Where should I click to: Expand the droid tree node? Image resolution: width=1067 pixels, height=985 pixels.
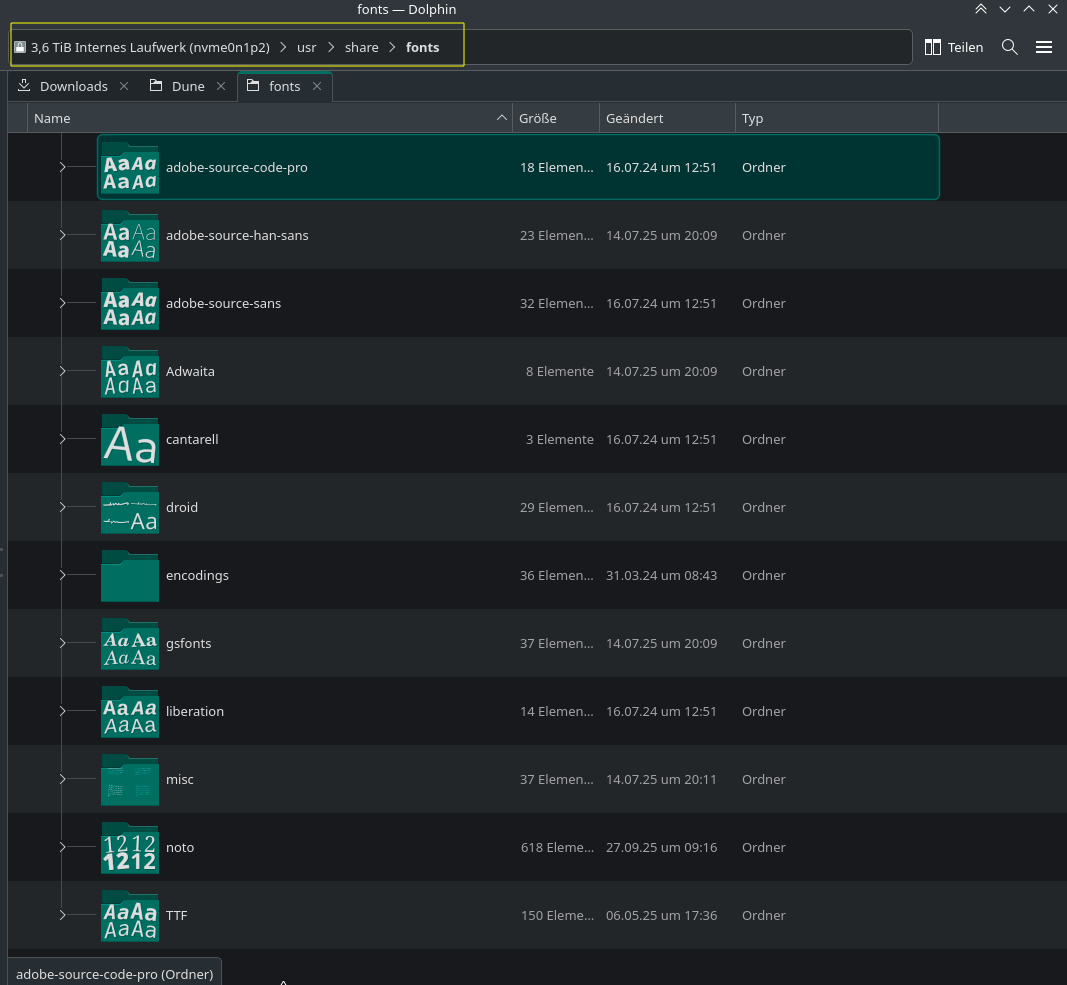[63, 507]
